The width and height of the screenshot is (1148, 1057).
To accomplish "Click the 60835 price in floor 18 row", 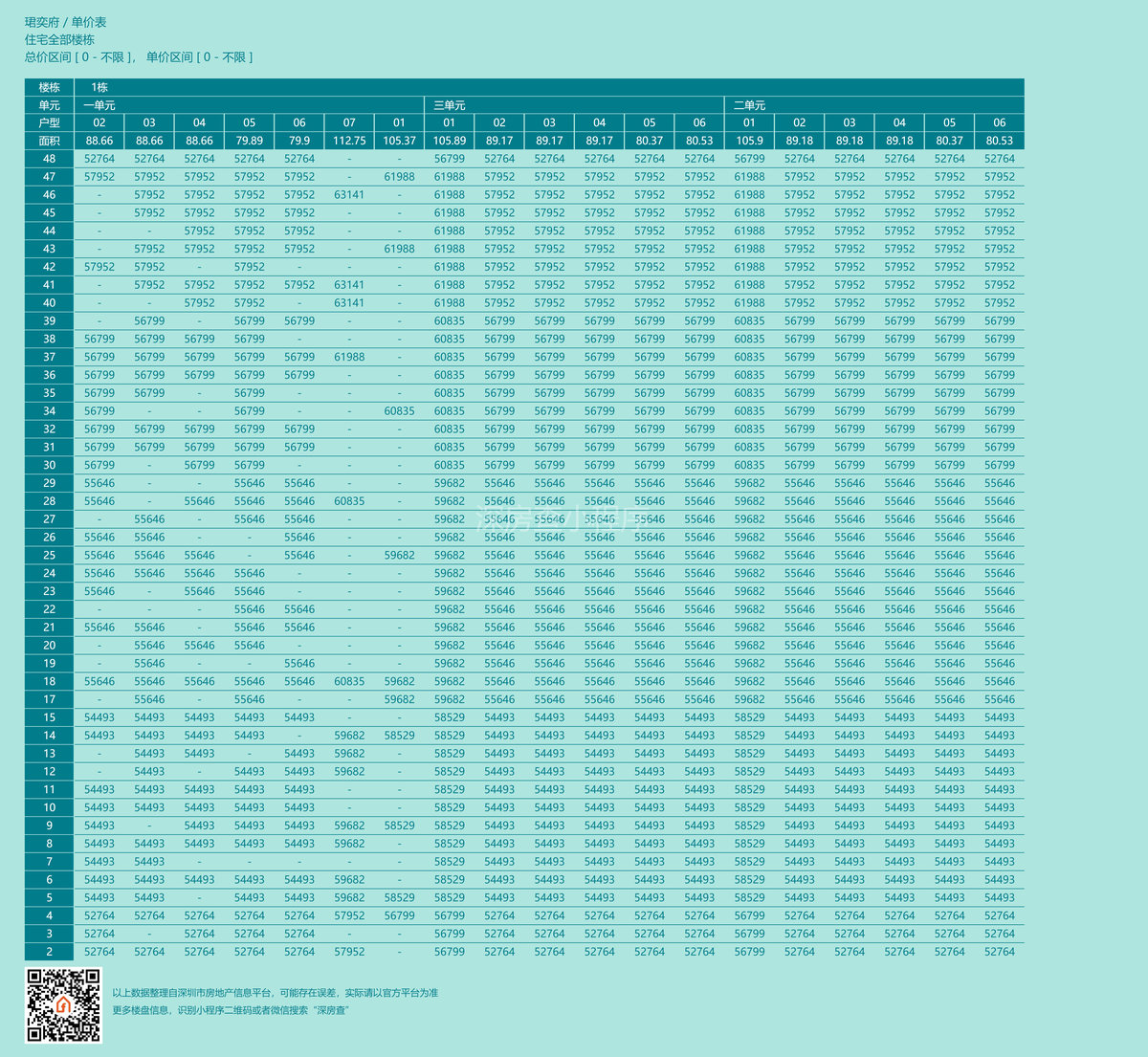I will point(349,681).
